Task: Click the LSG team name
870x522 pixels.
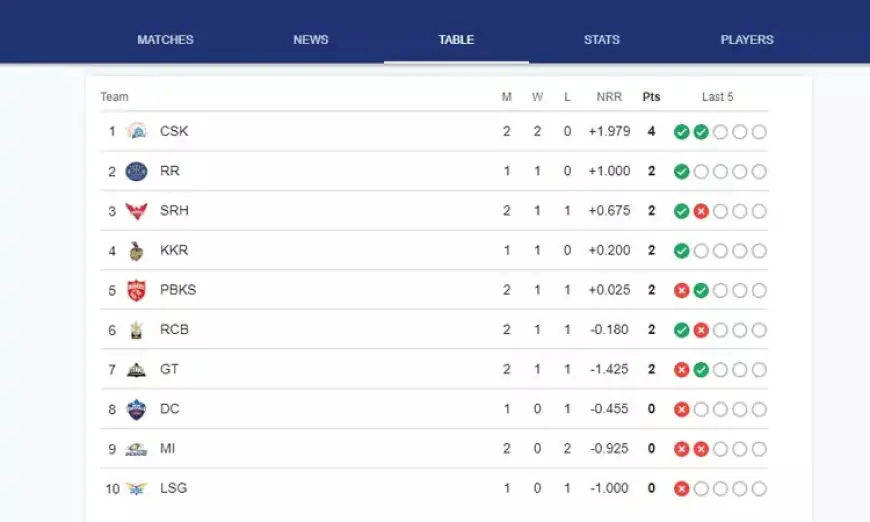Action: point(173,488)
